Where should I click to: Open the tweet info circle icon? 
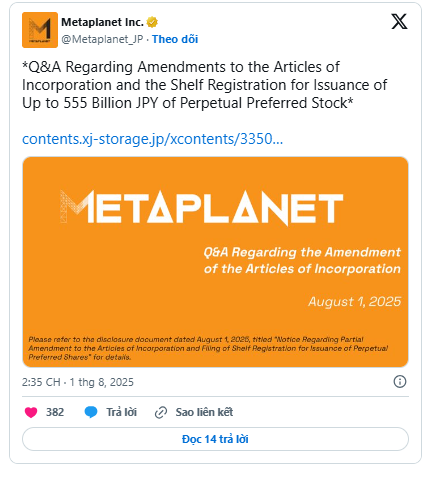pos(400,381)
